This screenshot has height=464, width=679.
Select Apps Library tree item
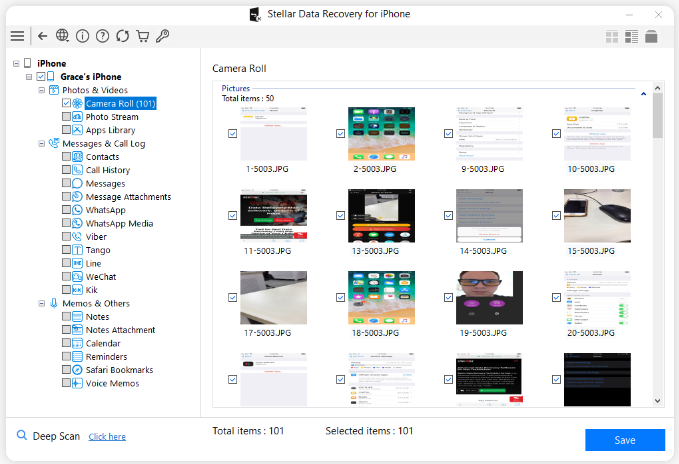tap(110, 130)
